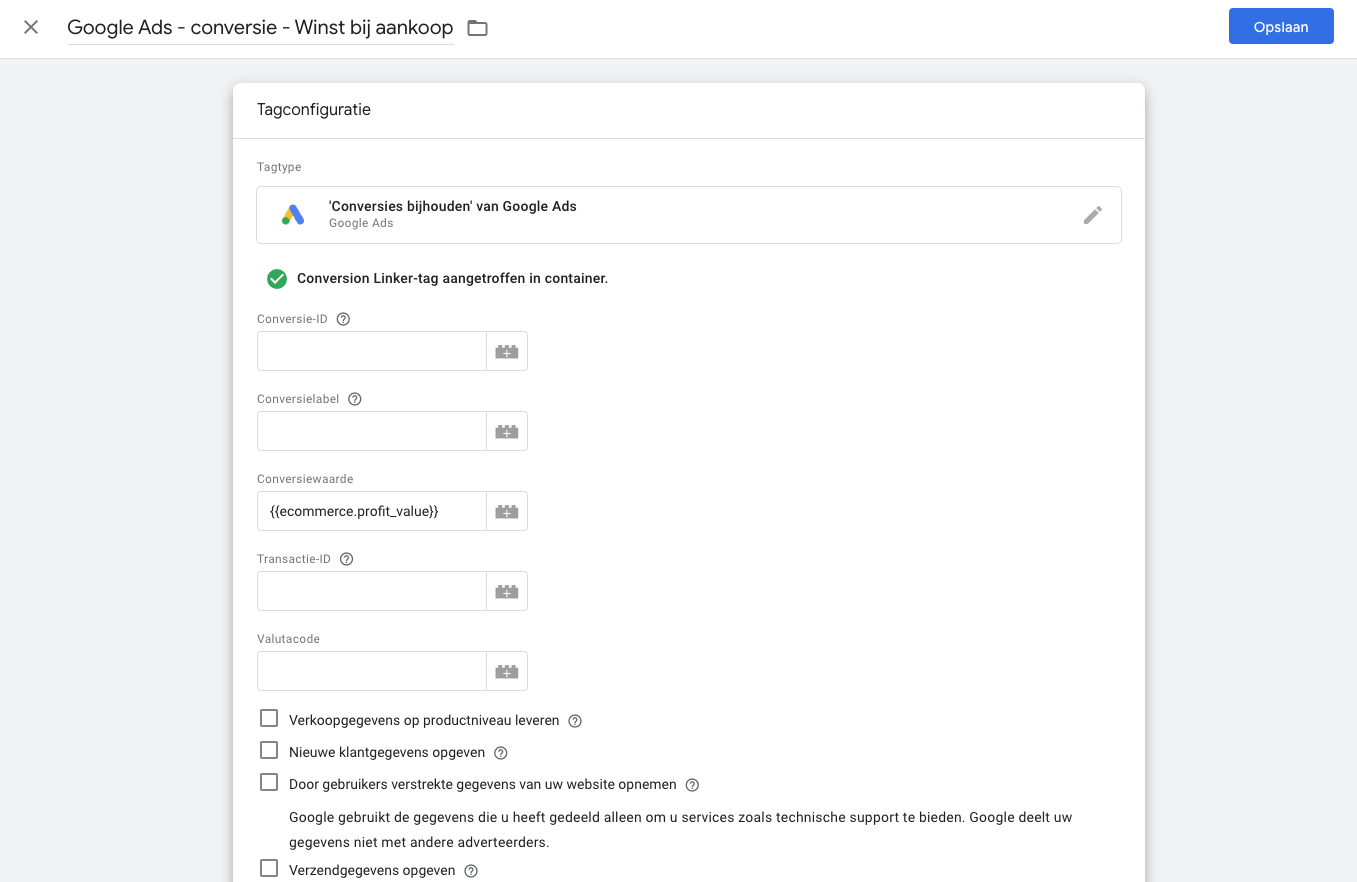The height and width of the screenshot is (882, 1357).
Task: Insert variable for Valutacode field
Action: pos(507,671)
